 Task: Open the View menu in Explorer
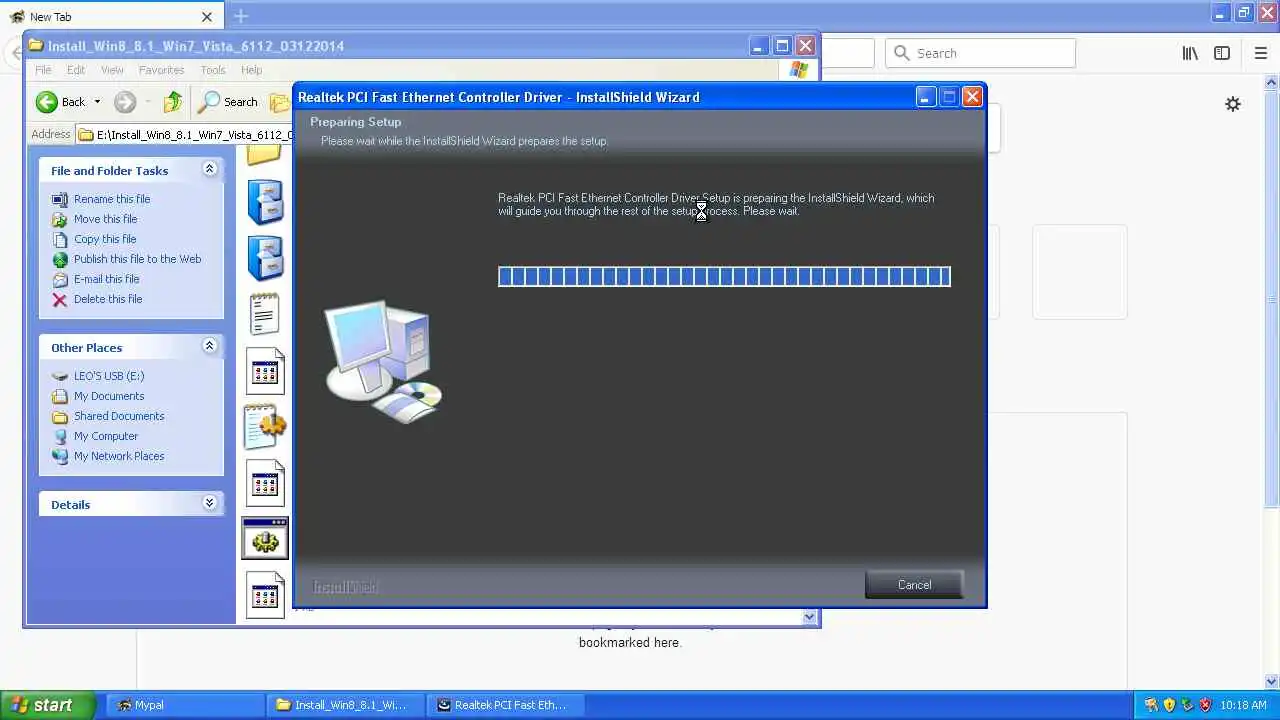[x=112, y=70]
